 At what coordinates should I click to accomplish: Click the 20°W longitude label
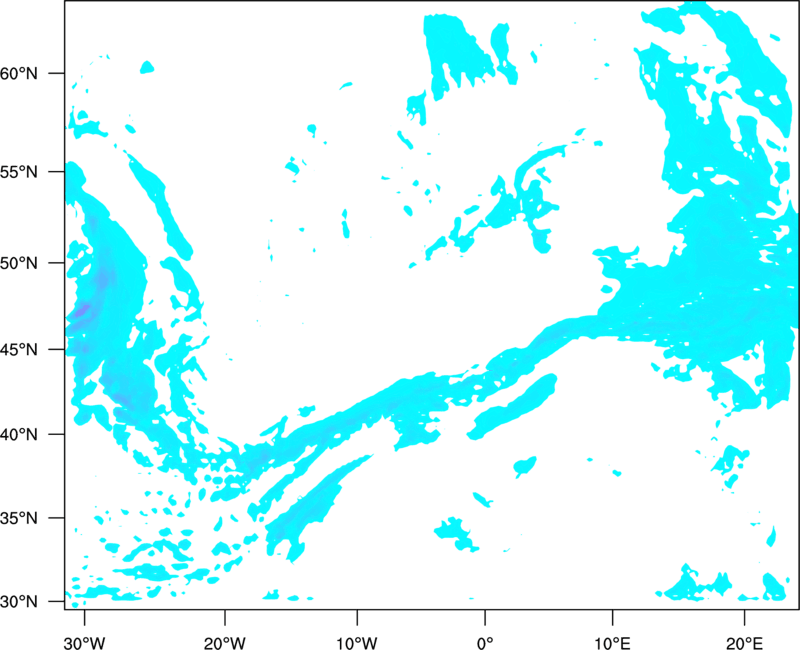pos(224,643)
